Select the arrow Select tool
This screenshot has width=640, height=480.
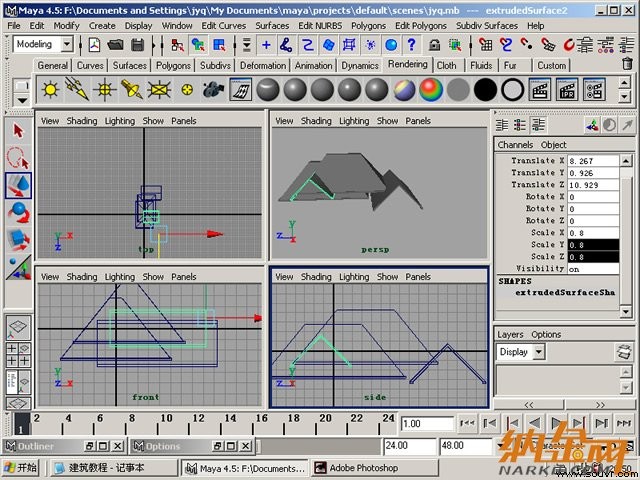coord(18,131)
